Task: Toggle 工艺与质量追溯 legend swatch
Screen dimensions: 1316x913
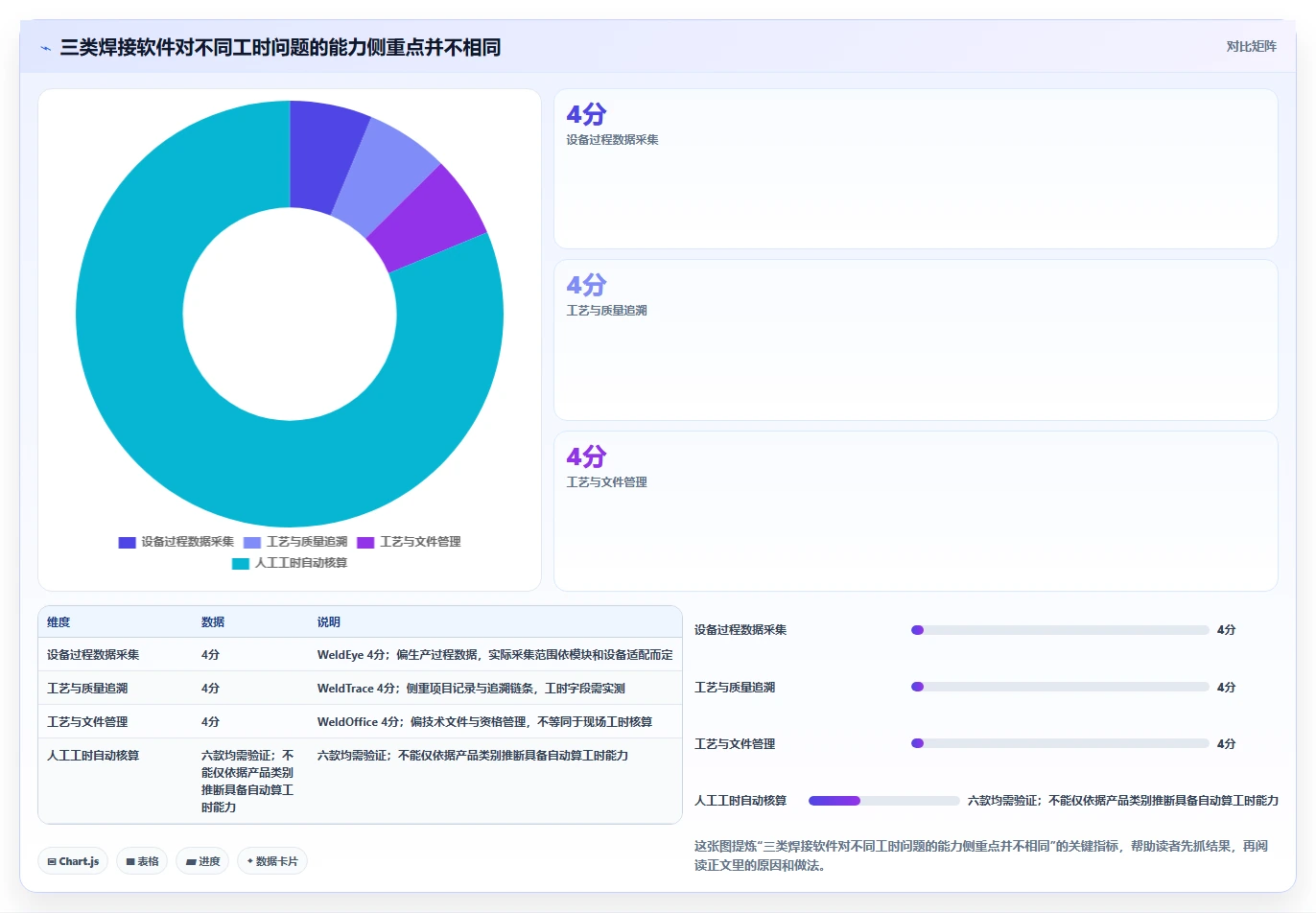Action: point(252,542)
